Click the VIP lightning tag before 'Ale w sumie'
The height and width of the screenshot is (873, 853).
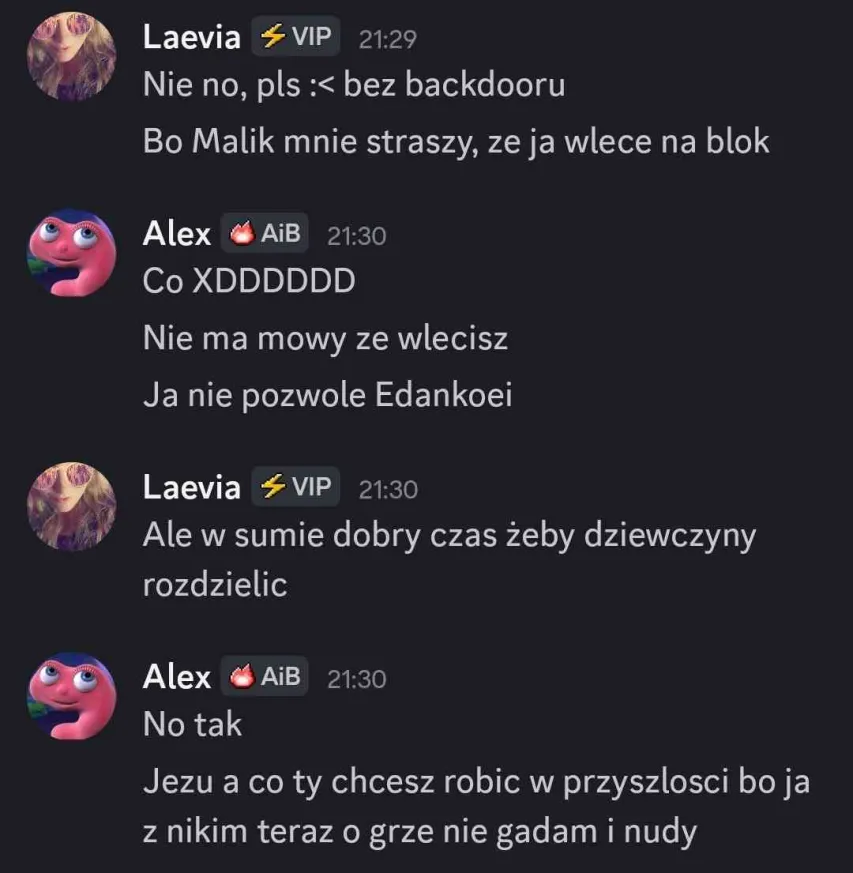[296, 487]
